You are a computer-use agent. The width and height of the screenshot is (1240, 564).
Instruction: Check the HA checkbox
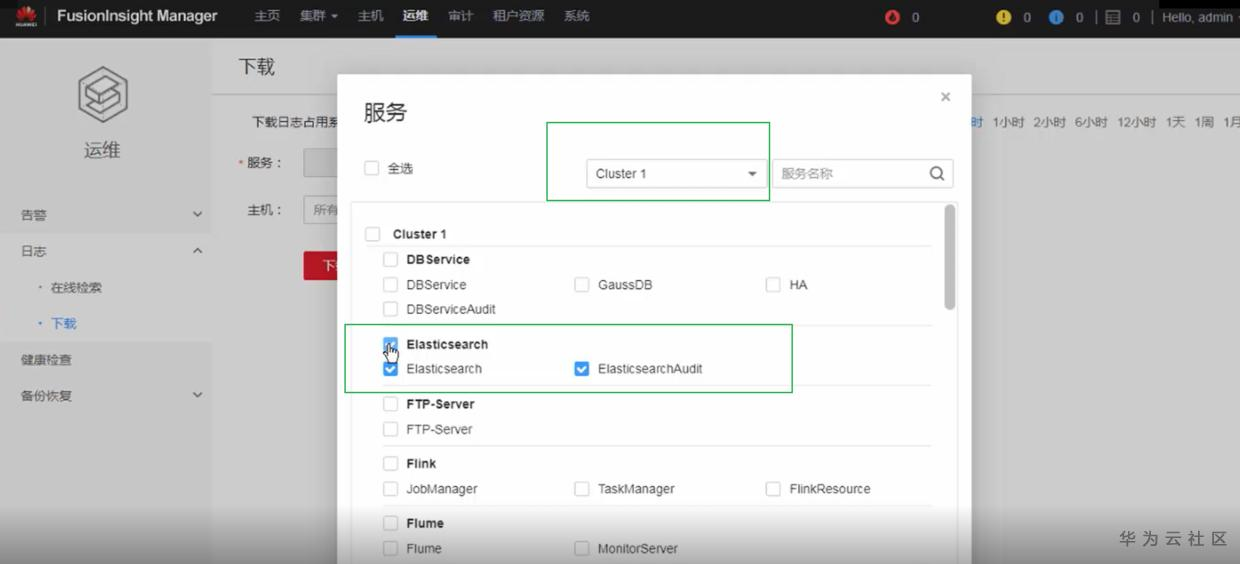coord(773,285)
